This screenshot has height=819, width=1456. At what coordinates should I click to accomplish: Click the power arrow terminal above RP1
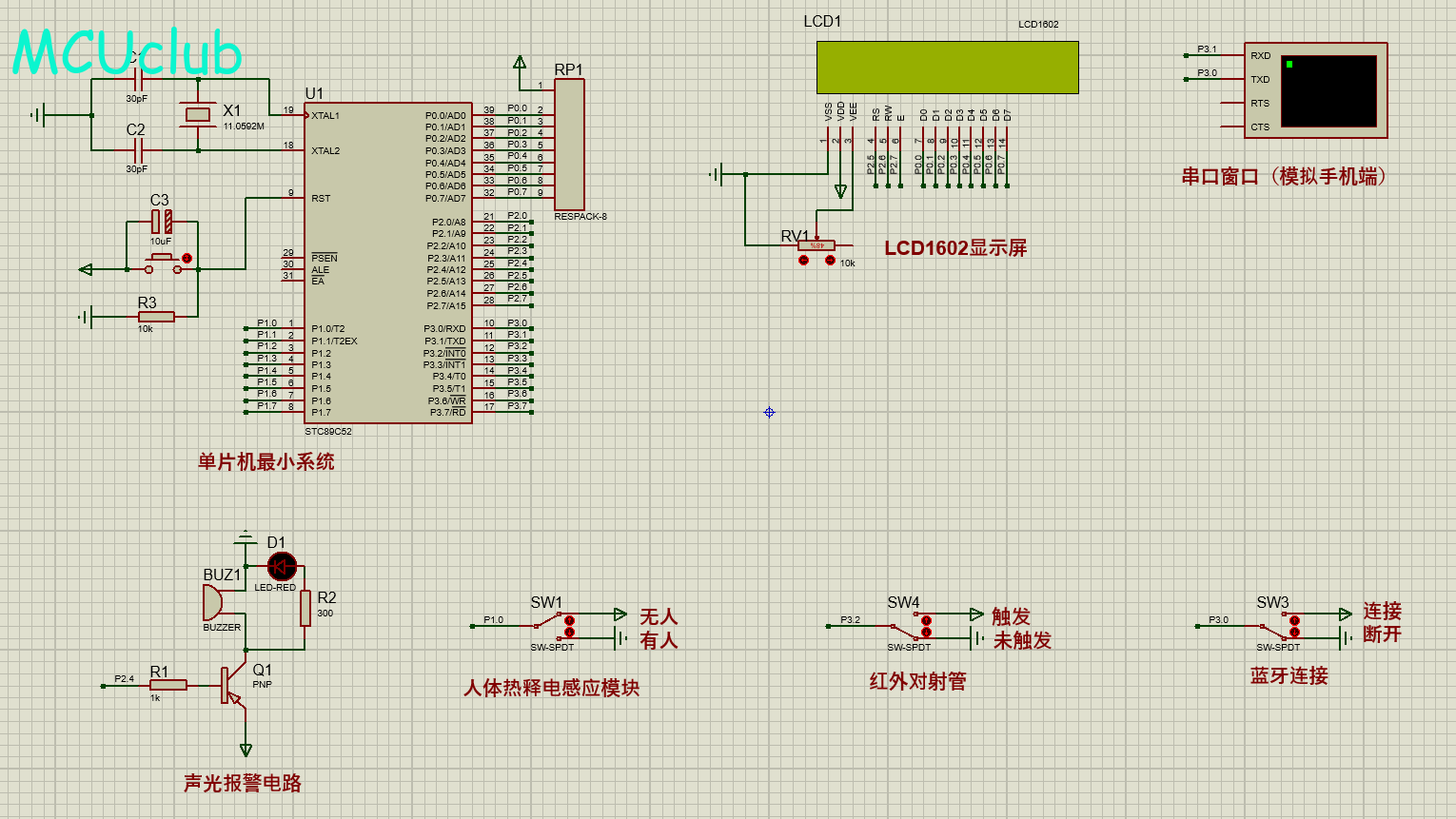click(520, 63)
